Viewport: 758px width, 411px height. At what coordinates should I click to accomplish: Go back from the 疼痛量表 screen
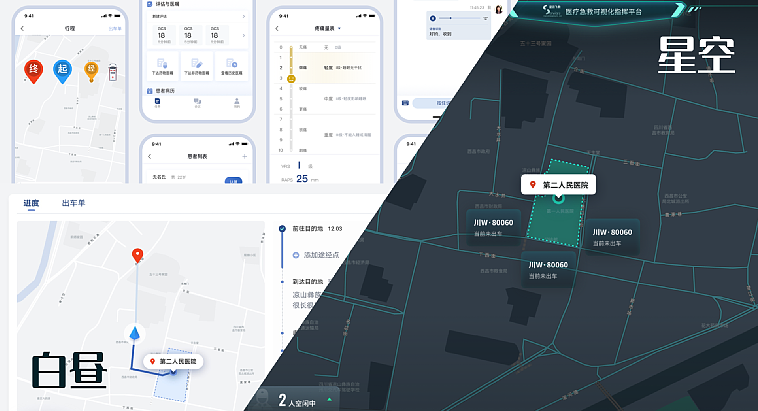277,29
